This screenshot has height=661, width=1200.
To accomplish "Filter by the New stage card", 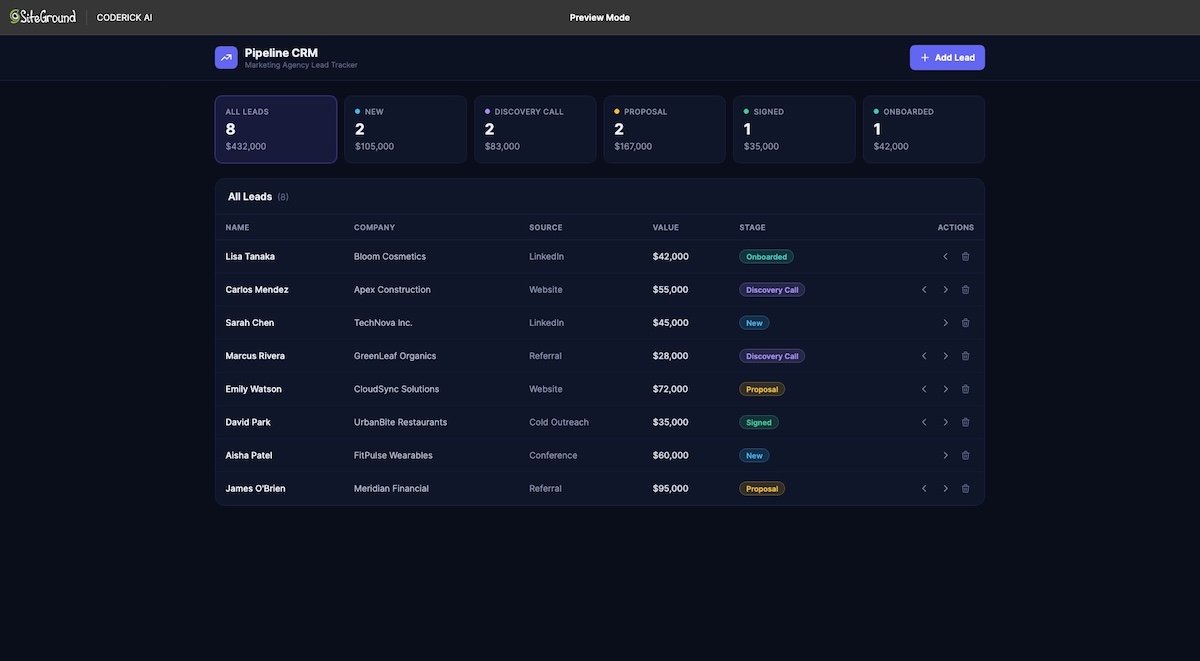I will (x=405, y=129).
